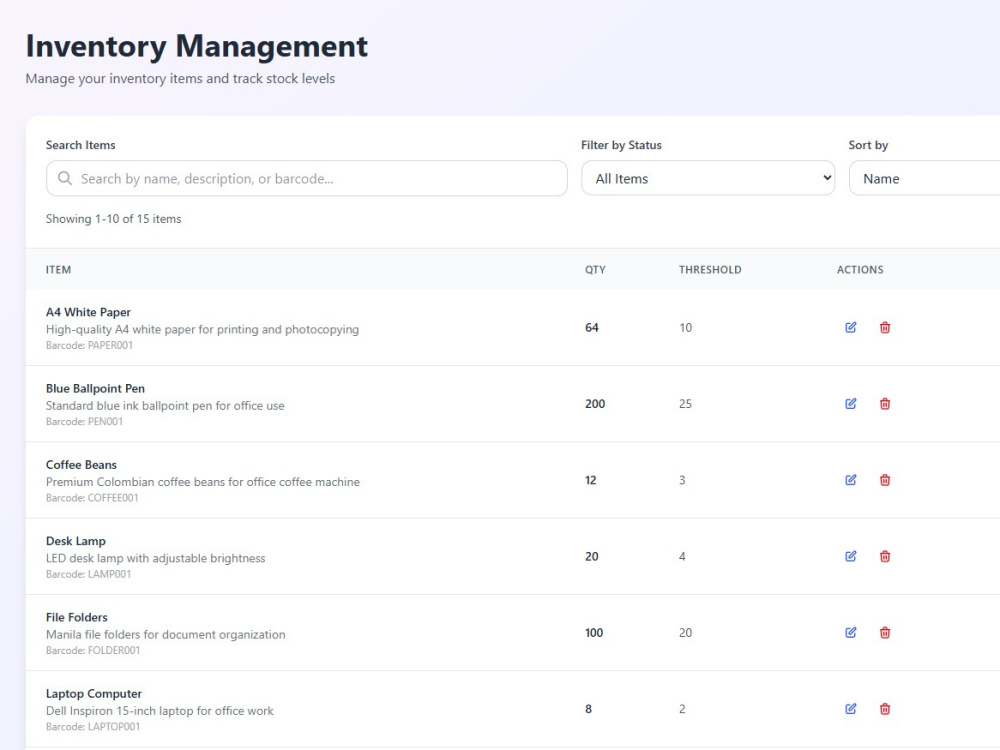This screenshot has height=750, width=1000.
Task: Edit the File Folders item
Action: click(x=851, y=633)
